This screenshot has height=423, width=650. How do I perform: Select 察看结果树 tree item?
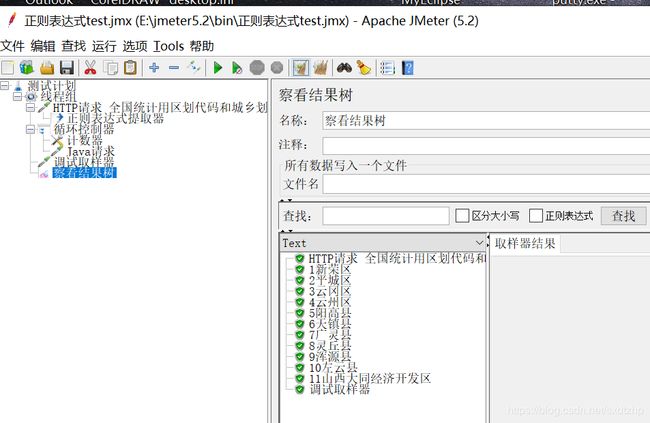coord(84,173)
